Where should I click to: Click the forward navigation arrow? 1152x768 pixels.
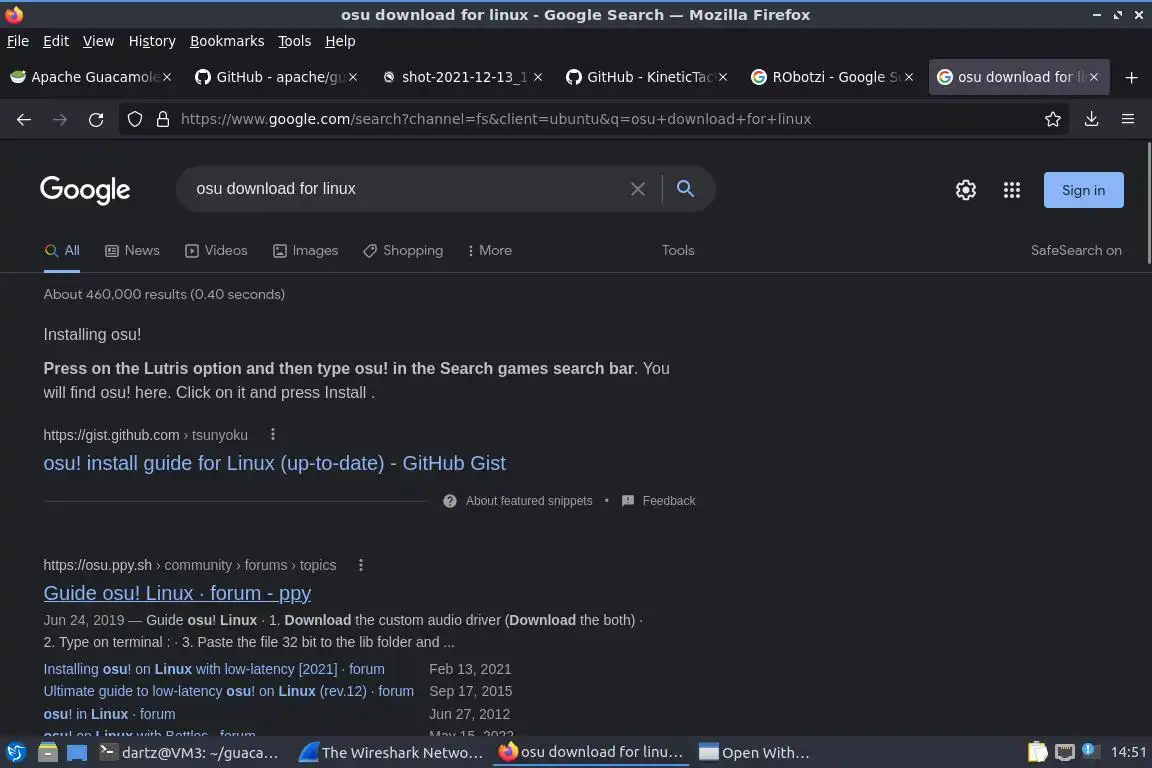(x=60, y=119)
